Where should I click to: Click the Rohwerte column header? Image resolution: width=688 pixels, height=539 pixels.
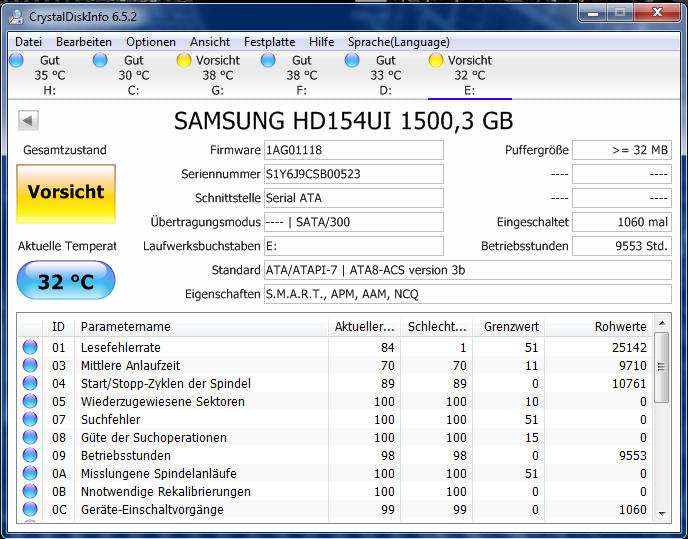(598, 327)
